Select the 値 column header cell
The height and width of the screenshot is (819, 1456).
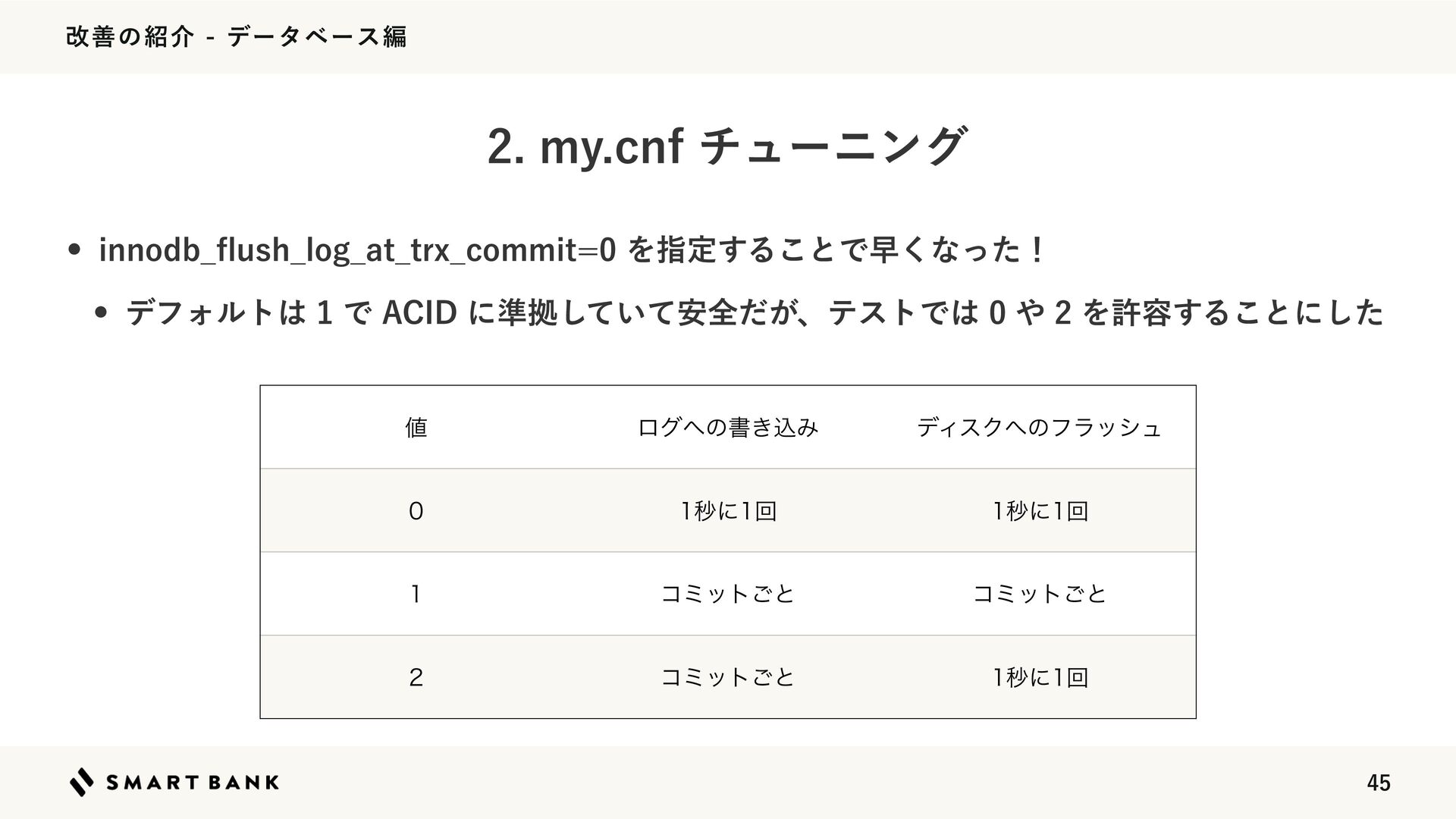[416, 428]
